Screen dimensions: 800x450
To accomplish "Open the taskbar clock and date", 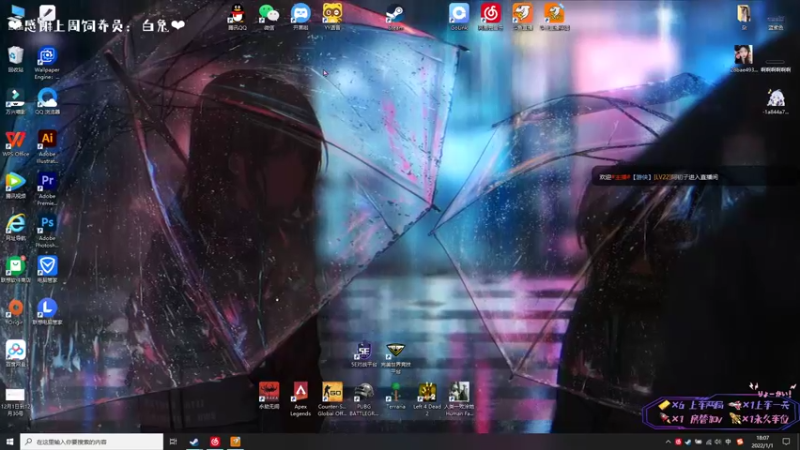I will tap(762, 442).
